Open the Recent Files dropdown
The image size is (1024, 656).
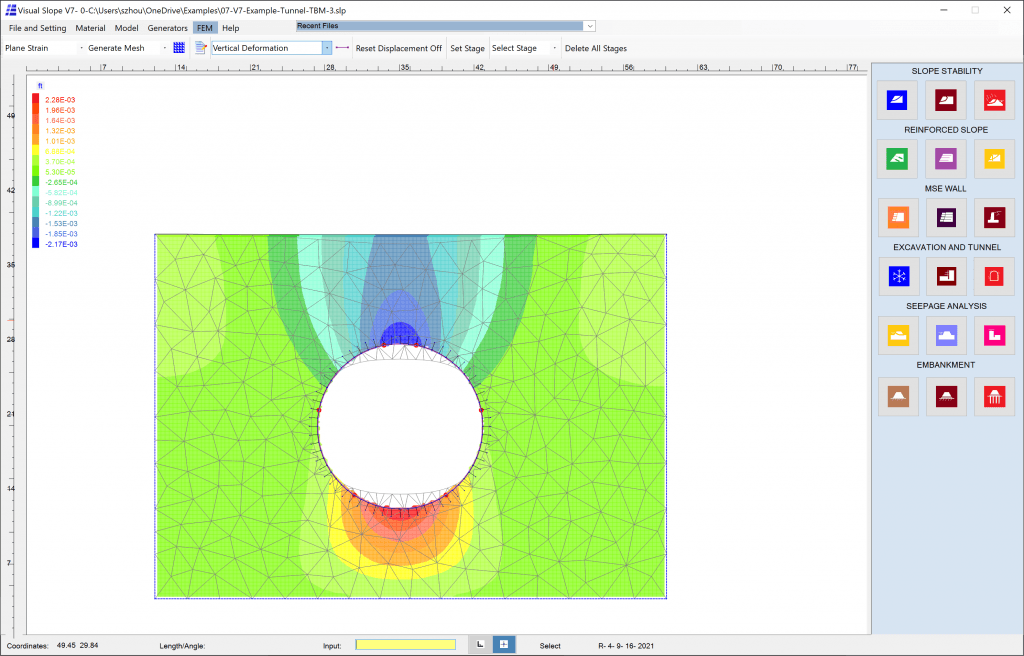[590, 26]
